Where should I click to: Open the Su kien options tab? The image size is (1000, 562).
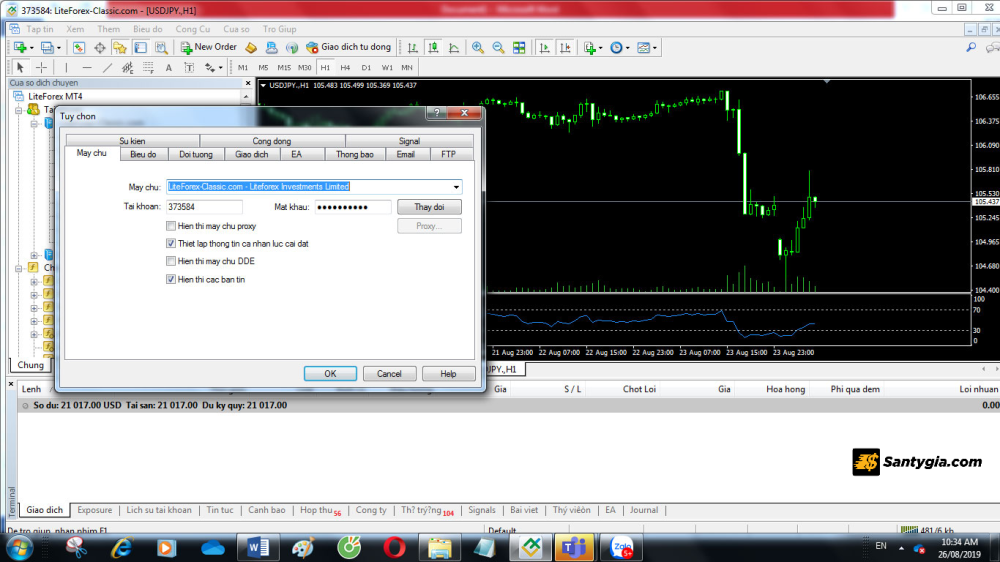coord(132,141)
